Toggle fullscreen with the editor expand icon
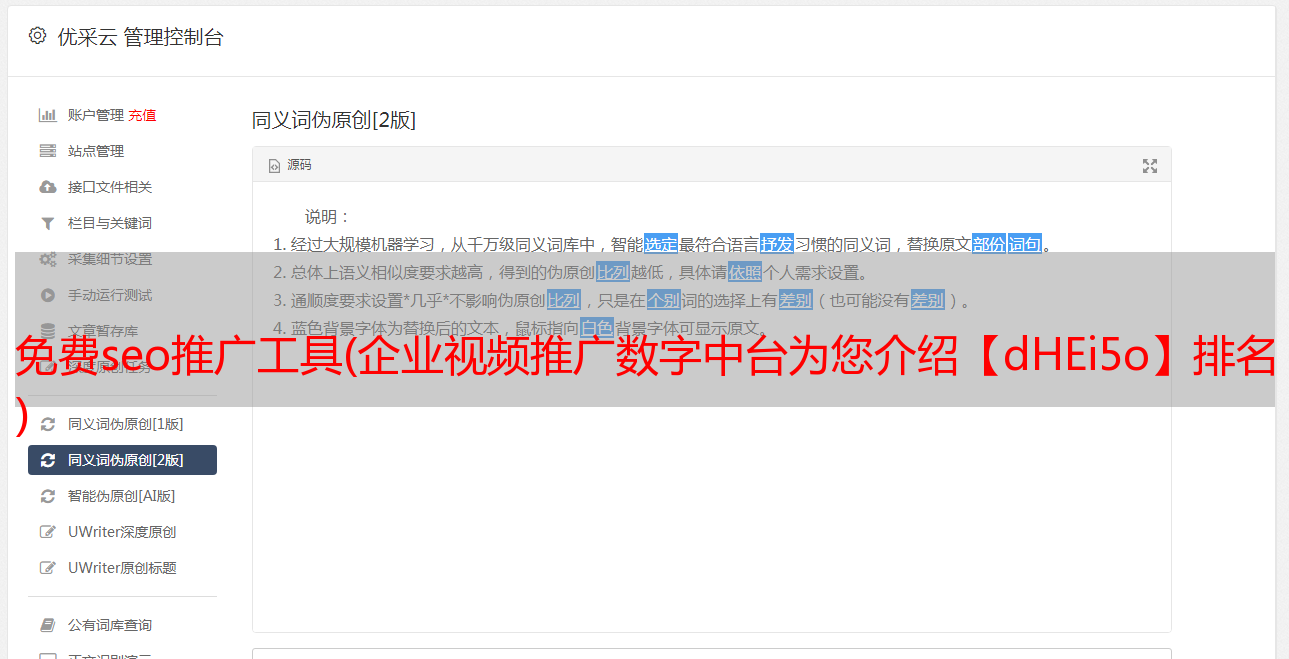The width and height of the screenshot is (1289, 659). pos(1150,166)
